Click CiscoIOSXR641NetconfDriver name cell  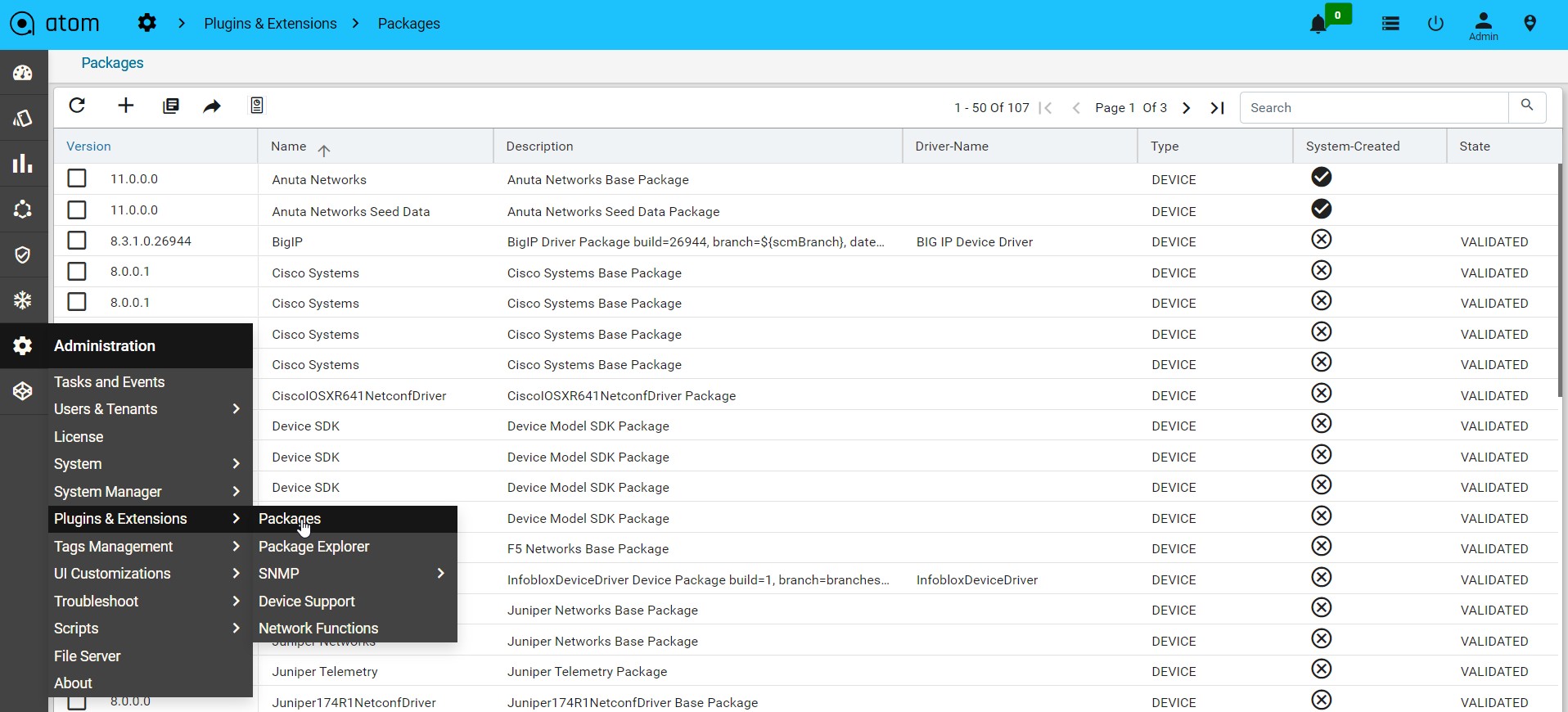pos(359,396)
